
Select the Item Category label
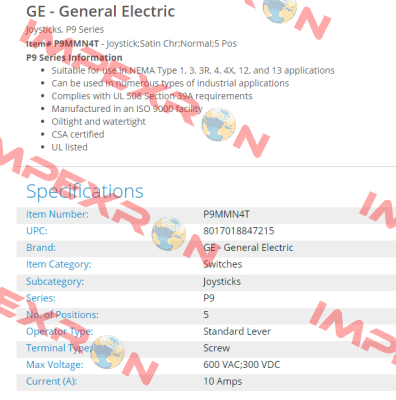58,265
